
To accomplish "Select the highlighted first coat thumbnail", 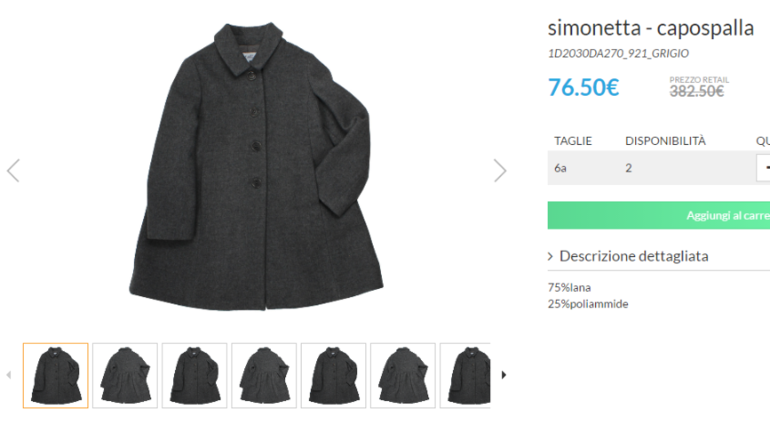I will [x=55, y=375].
